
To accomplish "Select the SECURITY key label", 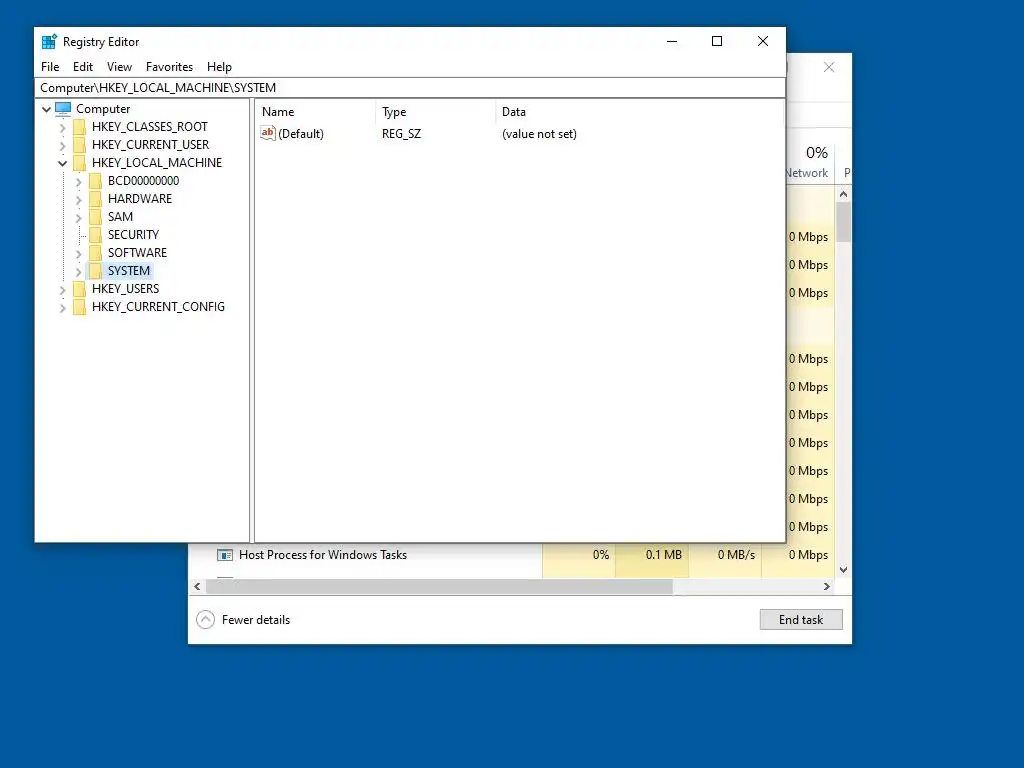I will 133,234.
